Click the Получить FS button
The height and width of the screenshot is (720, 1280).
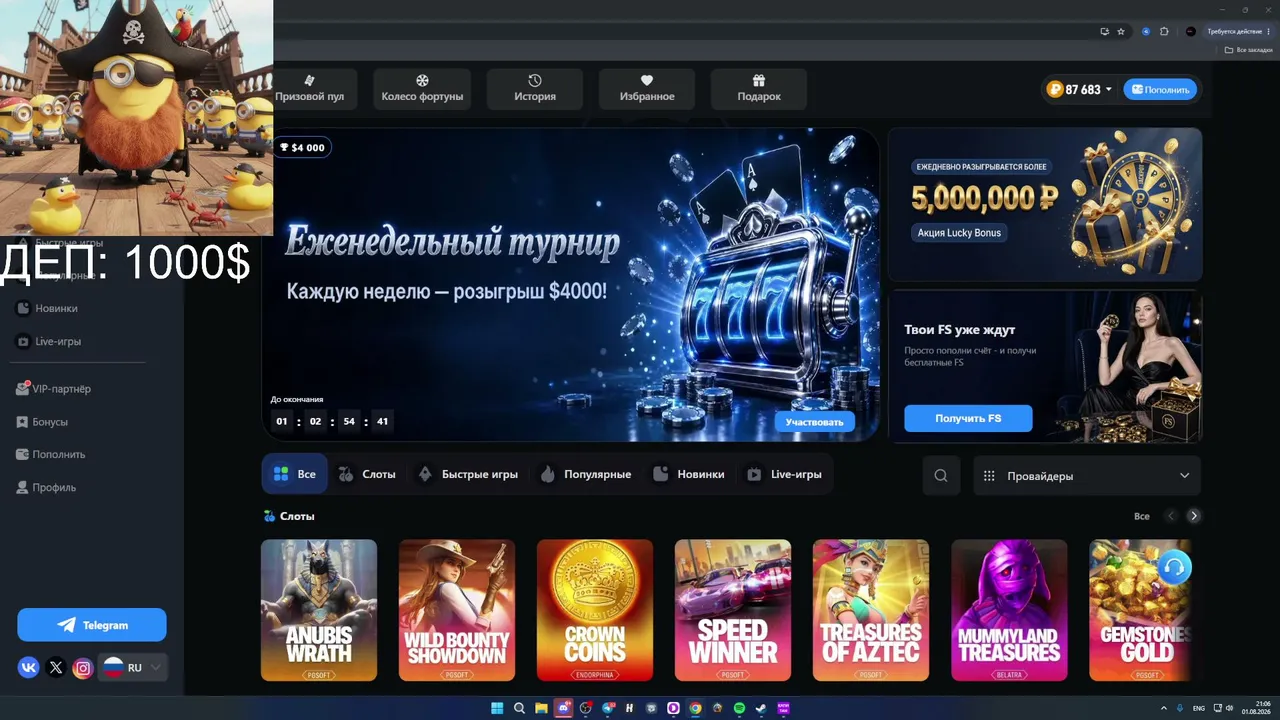click(968, 418)
